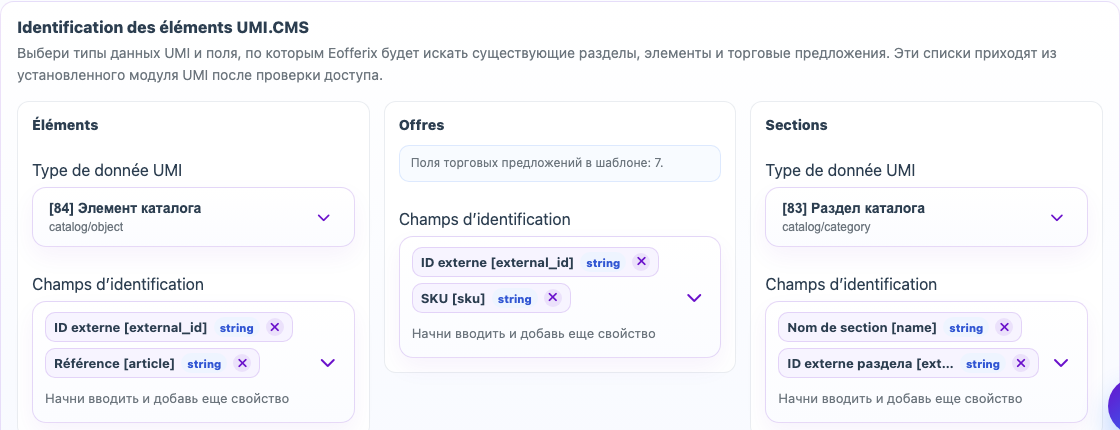Click Type de donnée UMI label in Éléments
Viewport: 1120px width, 430px height.
pos(108,171)
